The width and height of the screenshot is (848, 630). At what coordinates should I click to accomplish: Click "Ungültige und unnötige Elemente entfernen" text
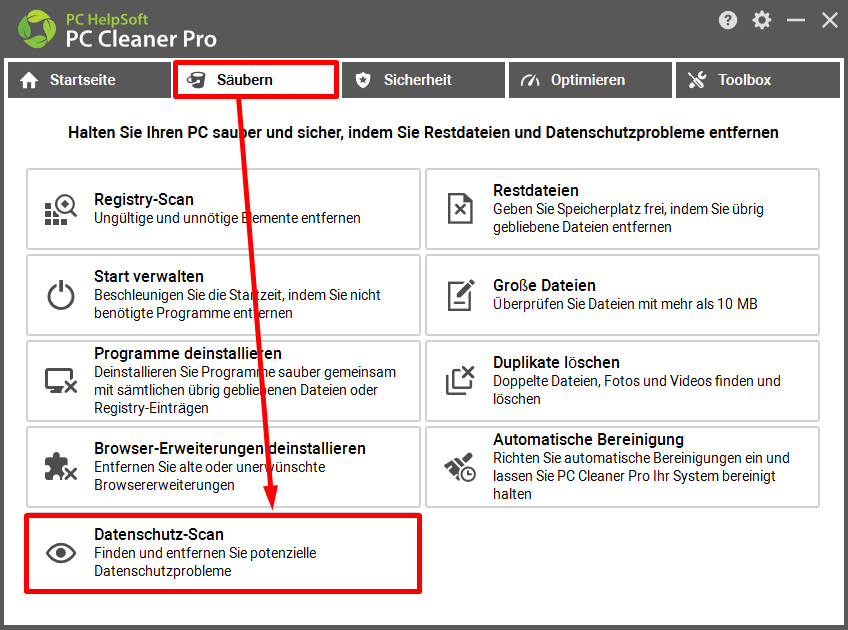(227, 218)
